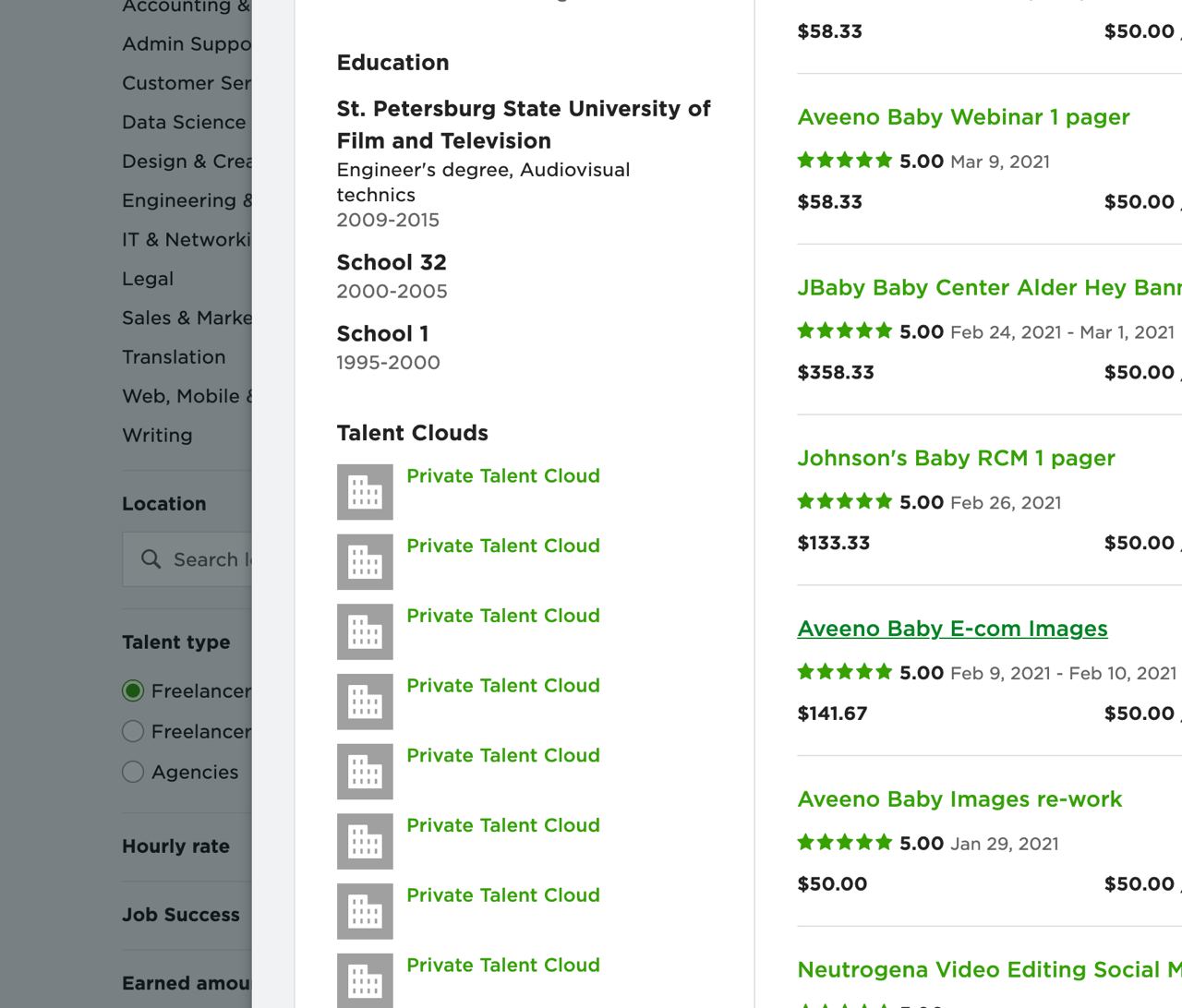Click Feb 24, 2021 - Mar 1, 2021 dates
The image size is (1182, 1008).
point(1062,332)
